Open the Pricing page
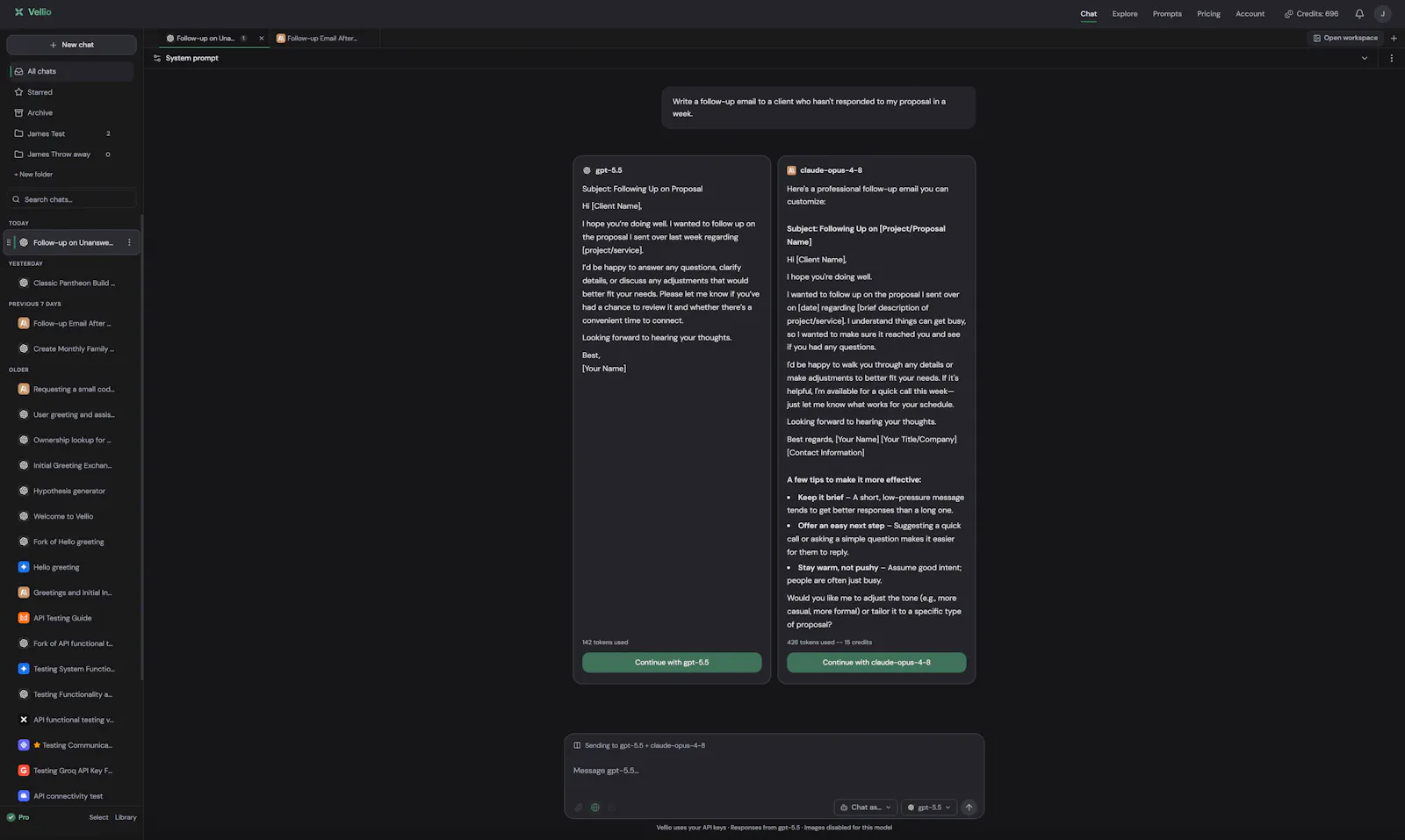This screenshot has height=840, width=1405. click(x=1208, y=14)
